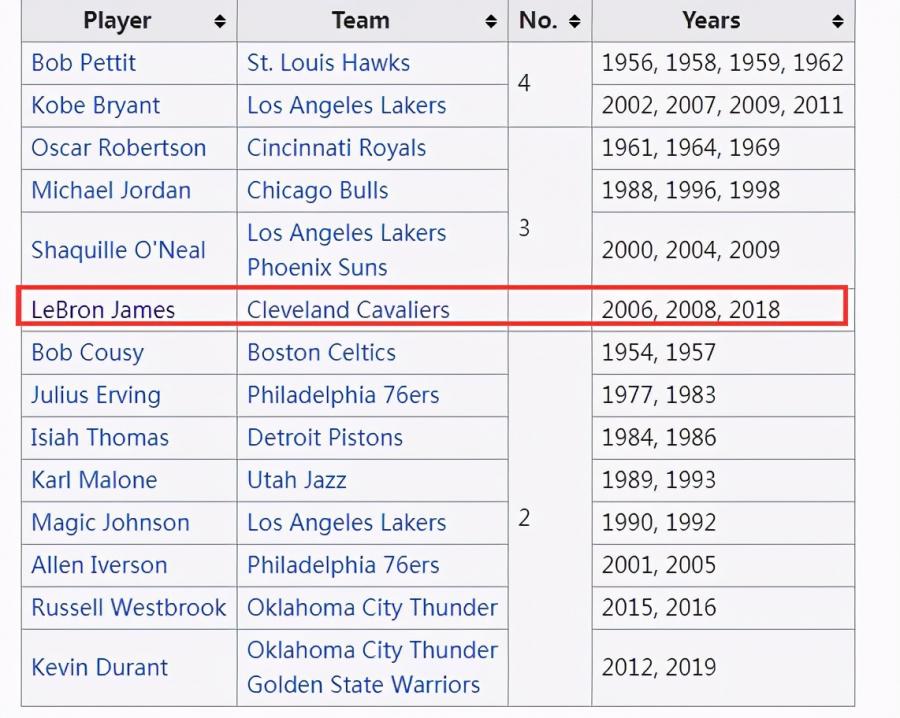Open Julius Erving player link

(x=96, y=395)
